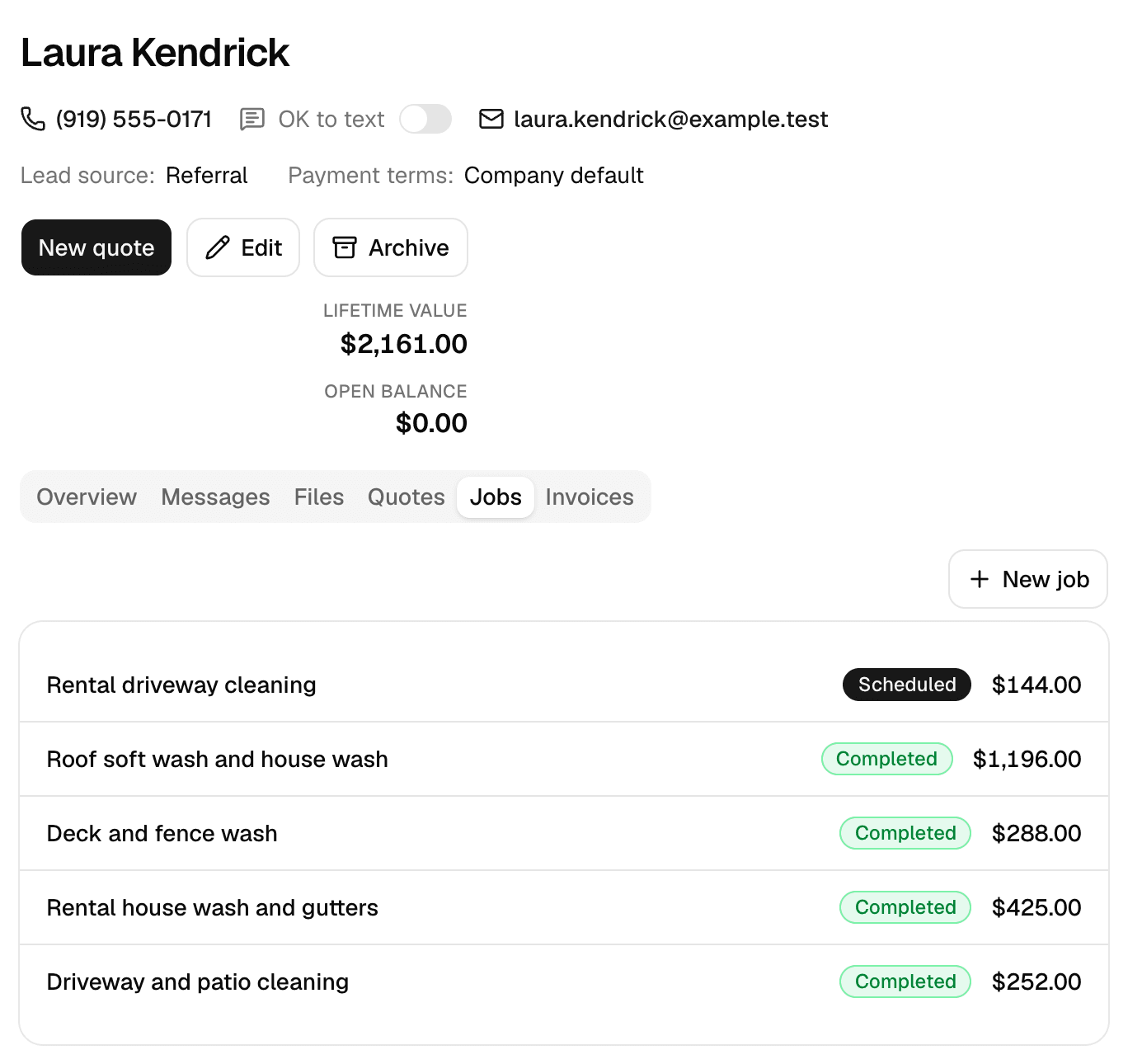Click the New quote button
1128x1064 pixels.
pyautogui.click(x=96, y=247)
